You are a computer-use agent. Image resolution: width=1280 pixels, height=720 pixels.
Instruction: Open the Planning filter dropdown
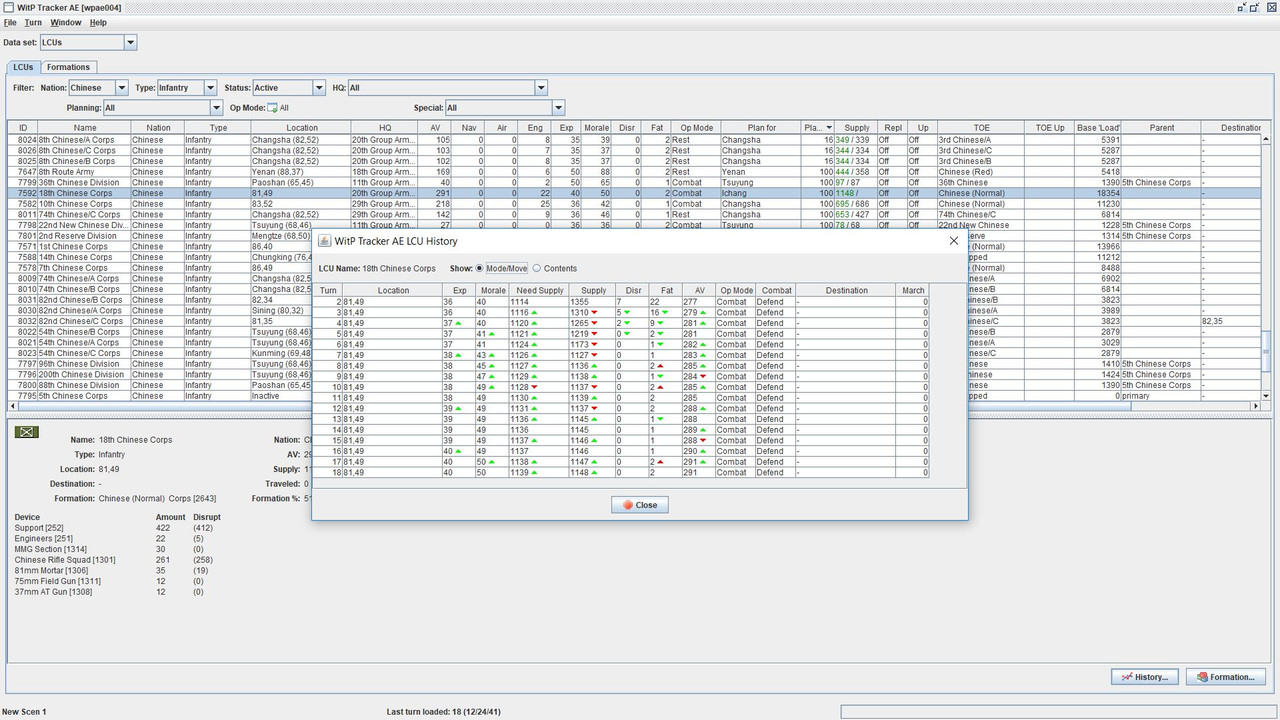click(x=216, y=108)
